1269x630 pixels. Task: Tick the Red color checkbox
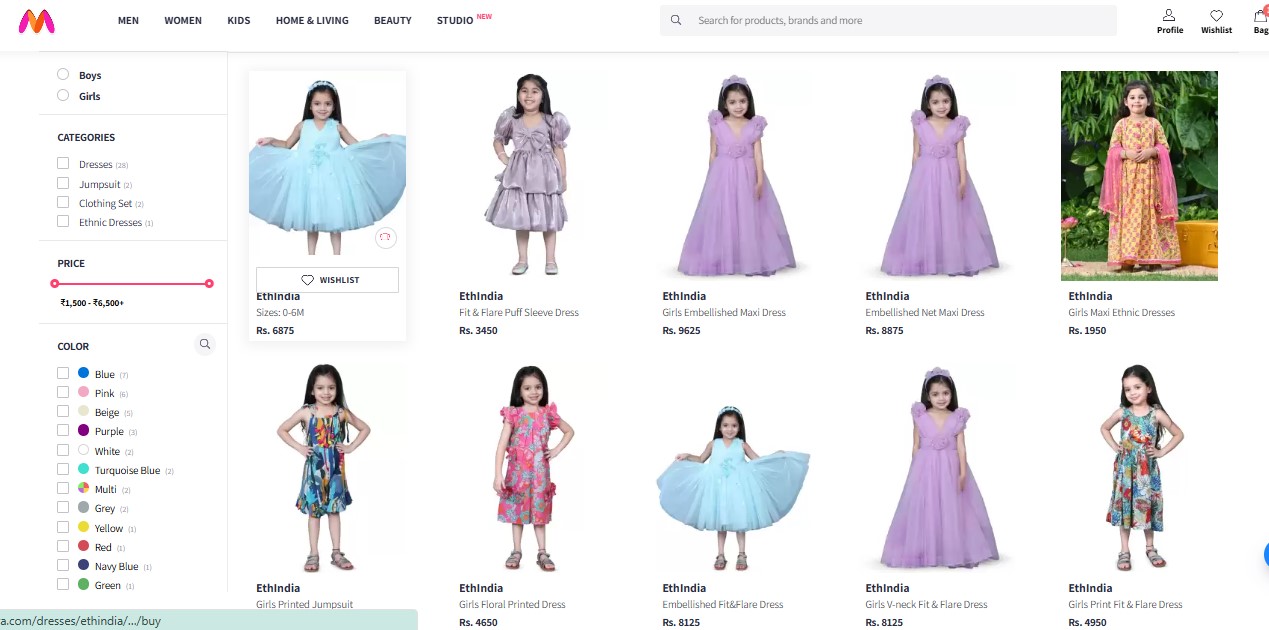point(63,546)
